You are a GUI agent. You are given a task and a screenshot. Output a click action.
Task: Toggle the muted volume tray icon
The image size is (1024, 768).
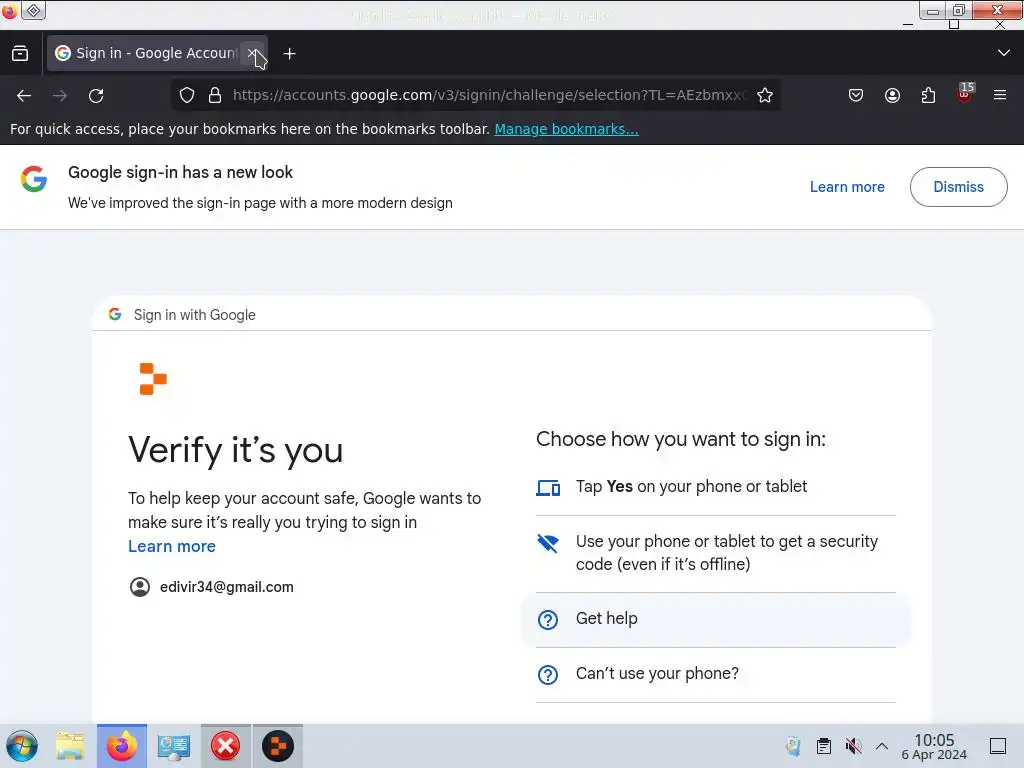coord(853,746)
